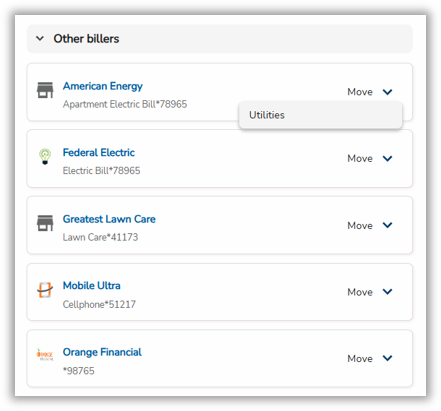This screenshot has width=441, height=411.
Task: Expand Move dropdown arrow for Federal Electric
Action: [x=387, y=158]
